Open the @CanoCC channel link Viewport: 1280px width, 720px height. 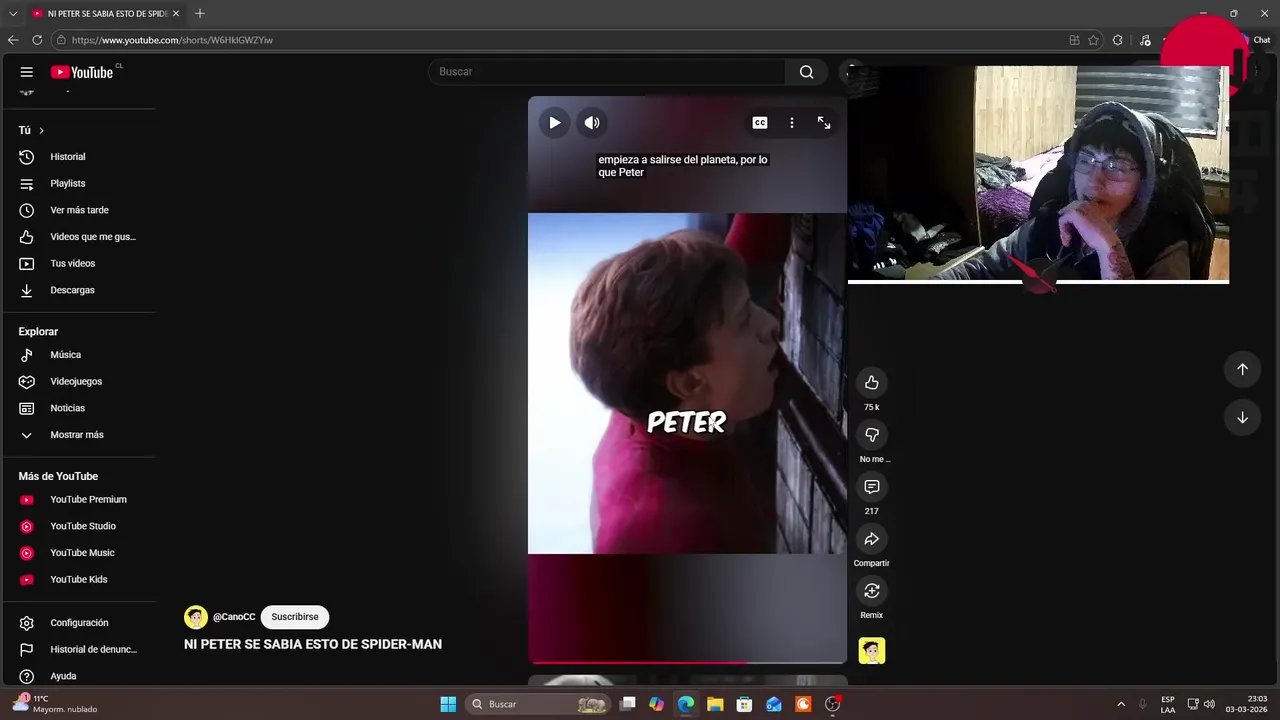click(234, 617)
